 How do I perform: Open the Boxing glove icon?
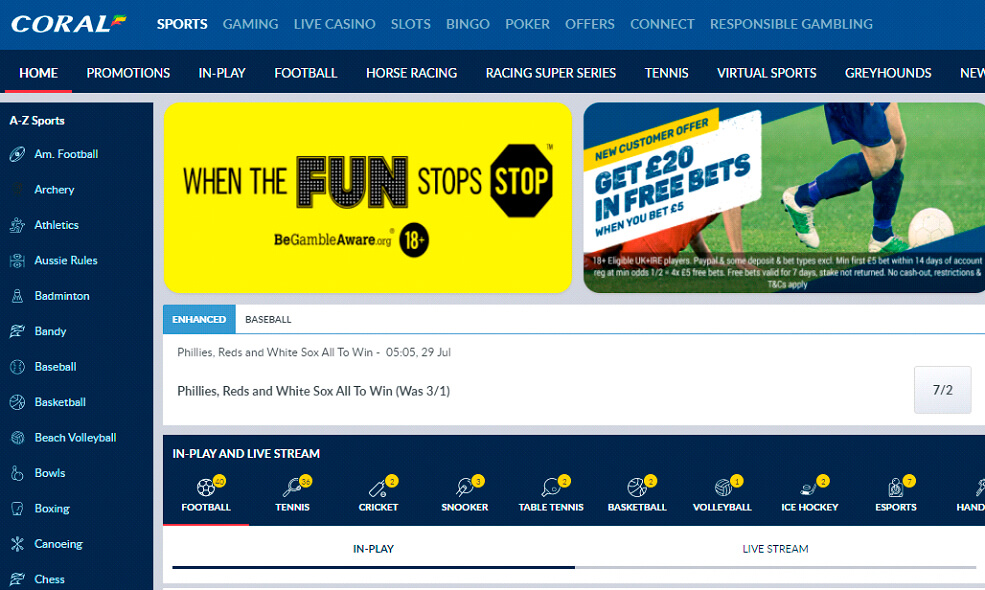coord(17,508)
